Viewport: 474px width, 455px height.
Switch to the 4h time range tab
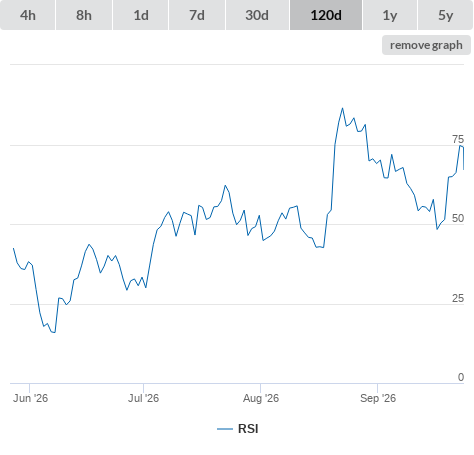point(28,15)
